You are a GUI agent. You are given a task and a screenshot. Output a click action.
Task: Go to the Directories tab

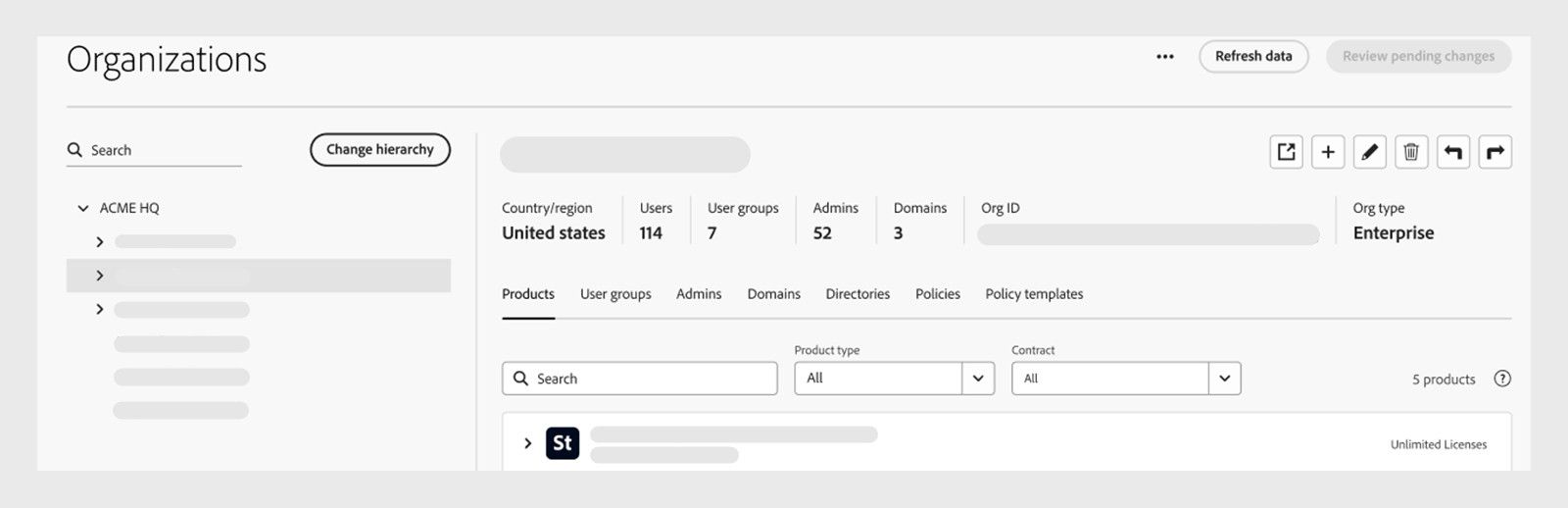pyautogui.click(x=857, y=294)
